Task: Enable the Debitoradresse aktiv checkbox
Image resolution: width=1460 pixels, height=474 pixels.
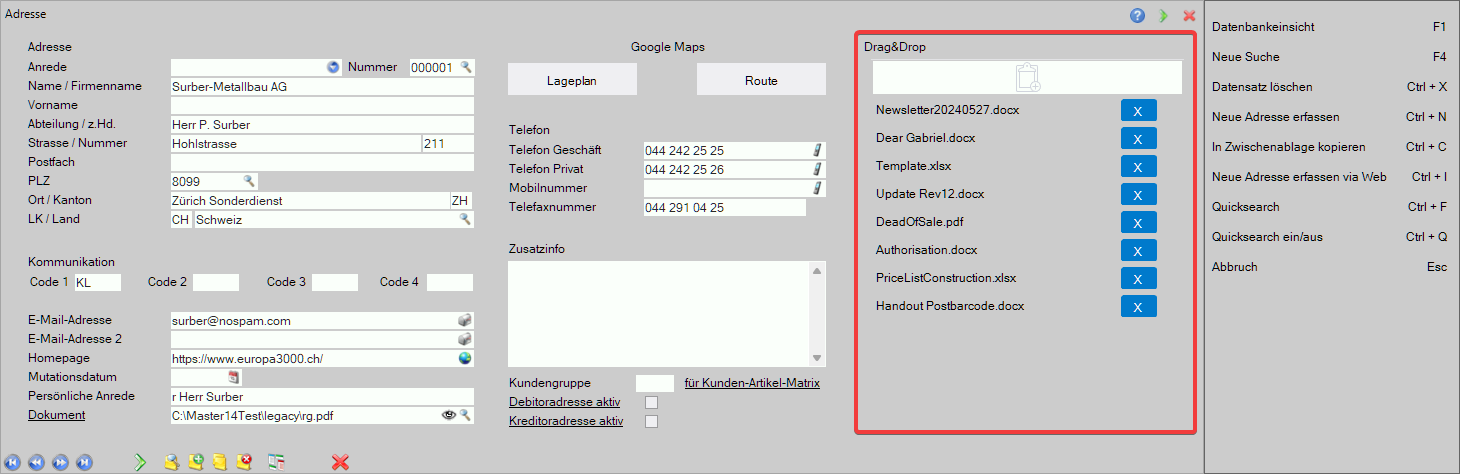Action: pyautogui.click(x=652, y=403)
